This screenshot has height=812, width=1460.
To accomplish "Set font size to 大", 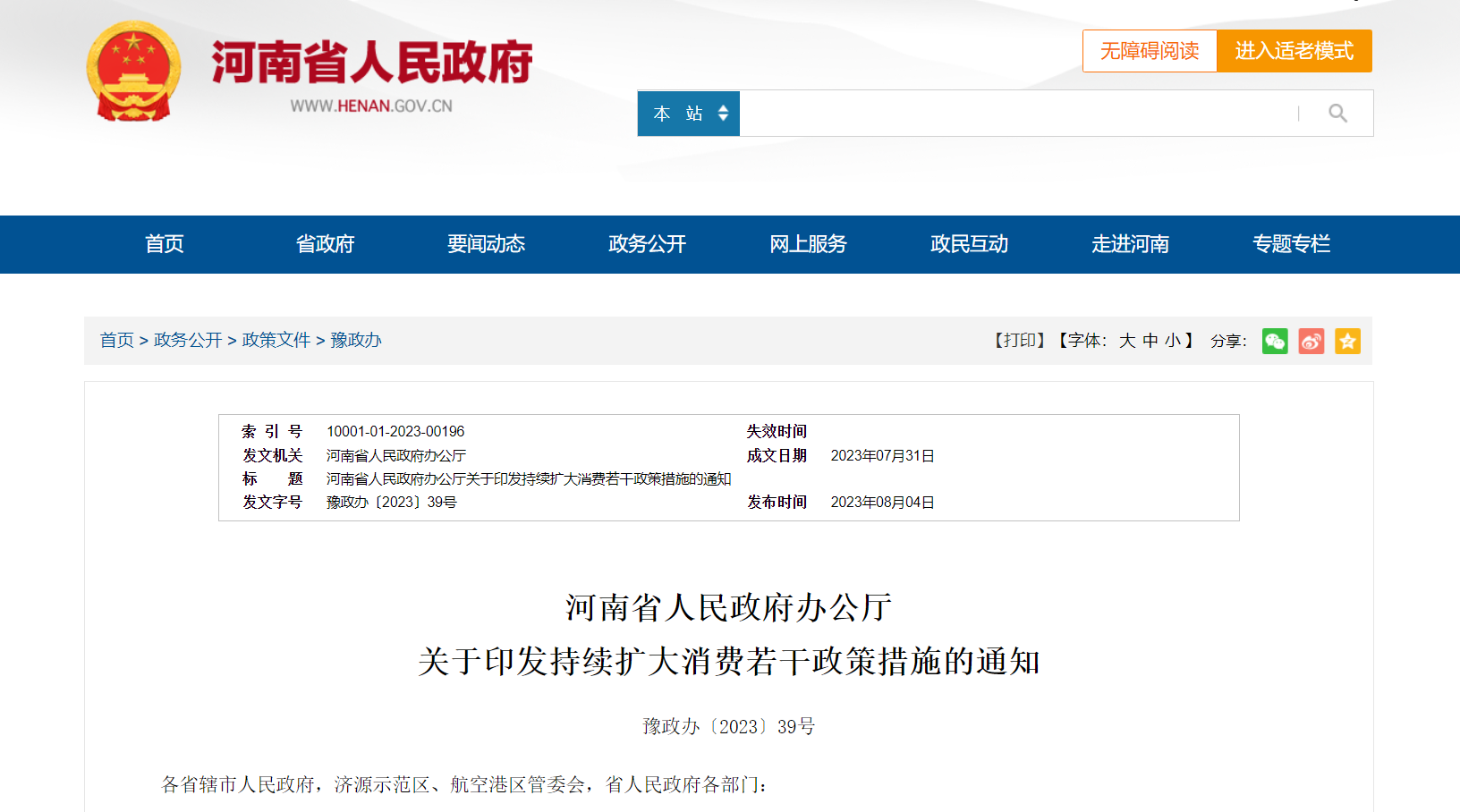I will click(x=1126, y=341).
